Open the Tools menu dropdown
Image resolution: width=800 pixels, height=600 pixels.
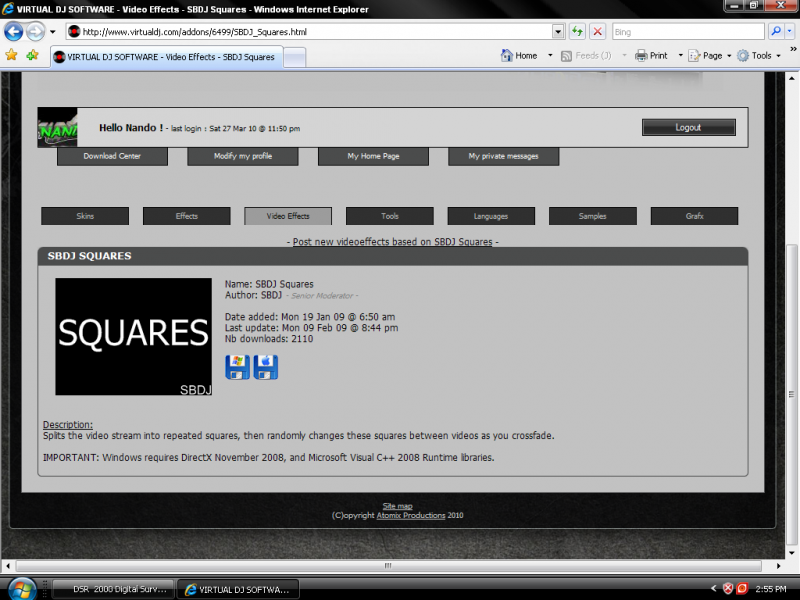(759, 56)
